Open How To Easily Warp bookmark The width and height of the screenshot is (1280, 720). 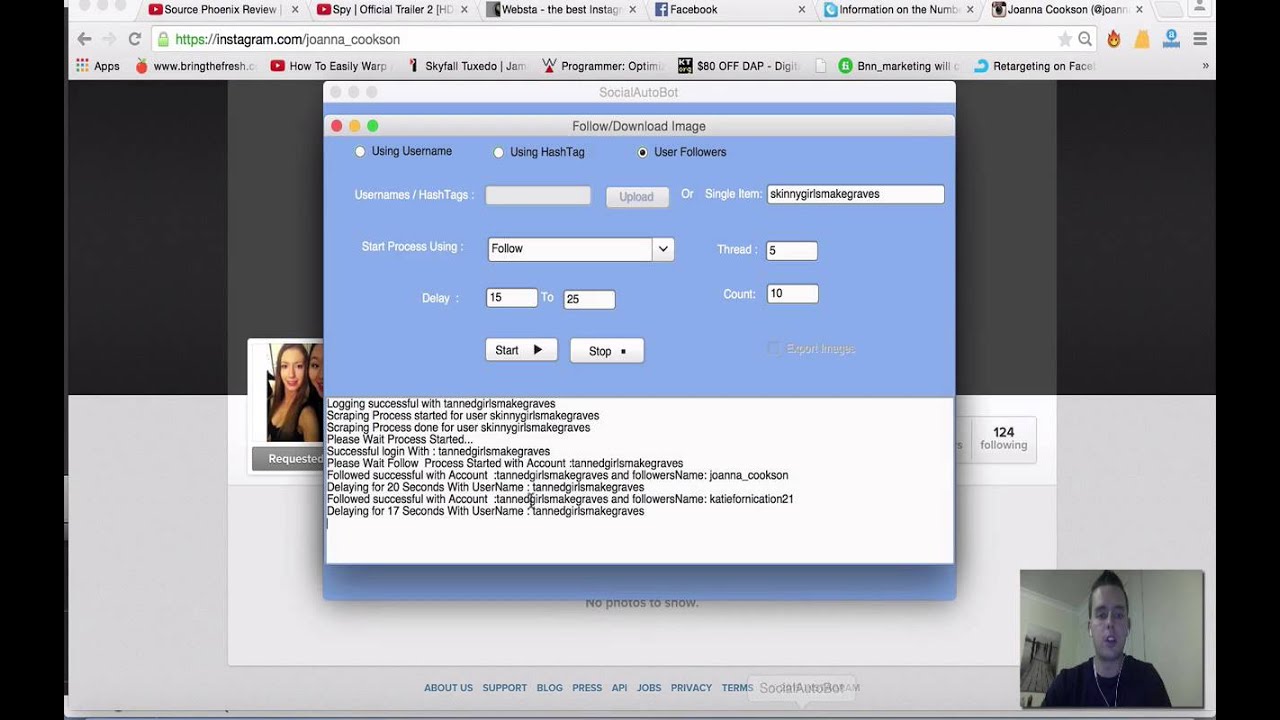pos(328,66)
